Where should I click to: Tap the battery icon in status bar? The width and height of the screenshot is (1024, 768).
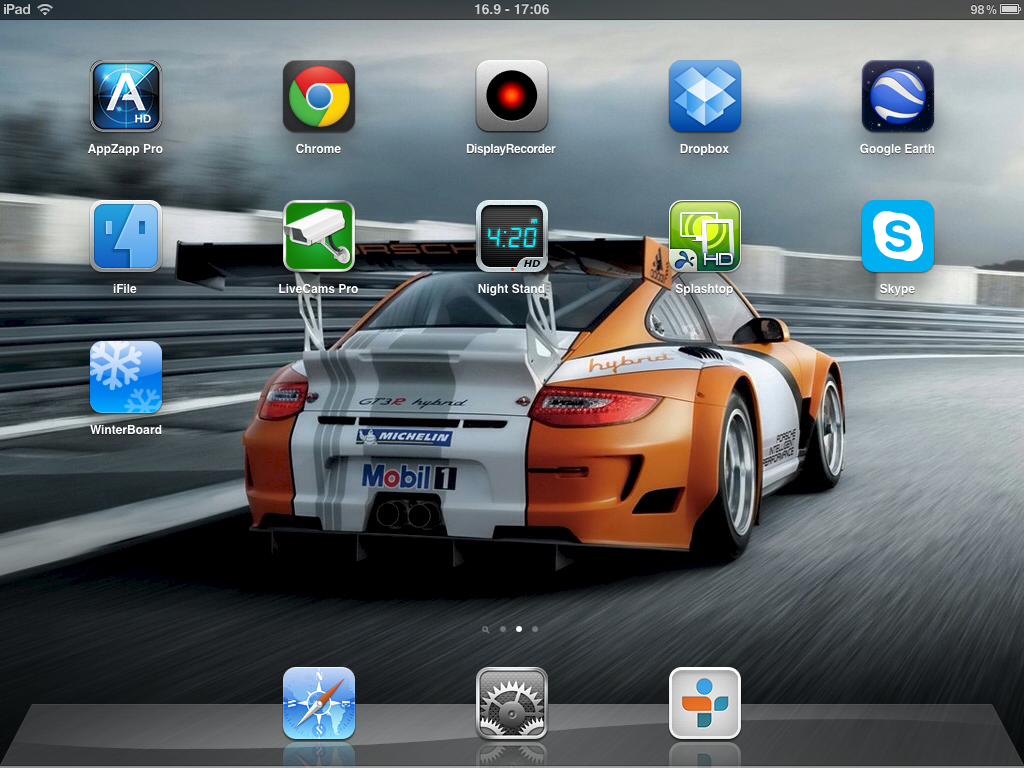click(1010, 9)
